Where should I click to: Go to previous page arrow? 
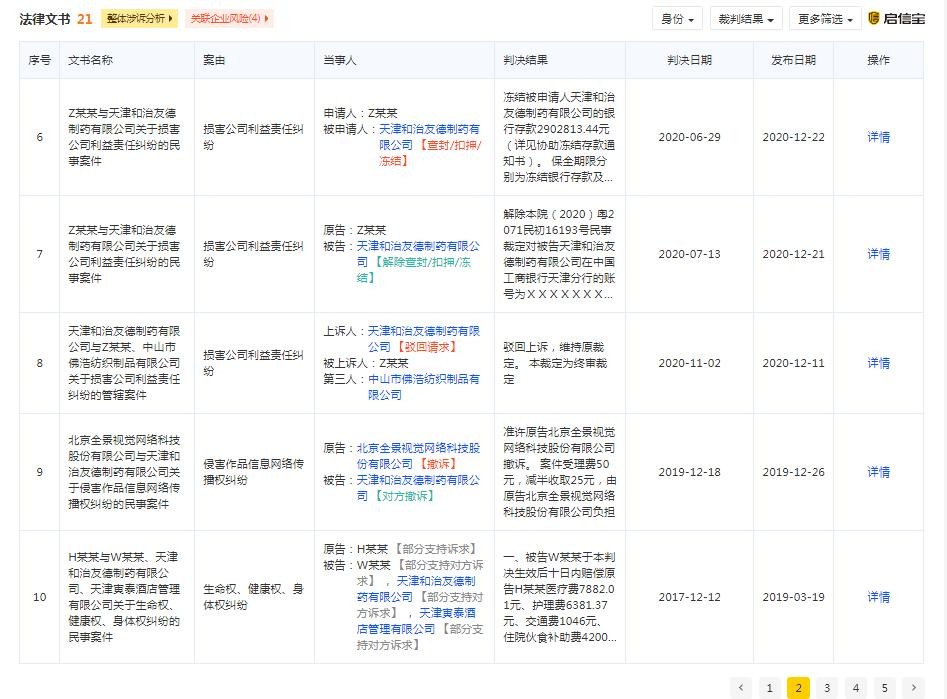pyautogui.click(x=741, y=687)
